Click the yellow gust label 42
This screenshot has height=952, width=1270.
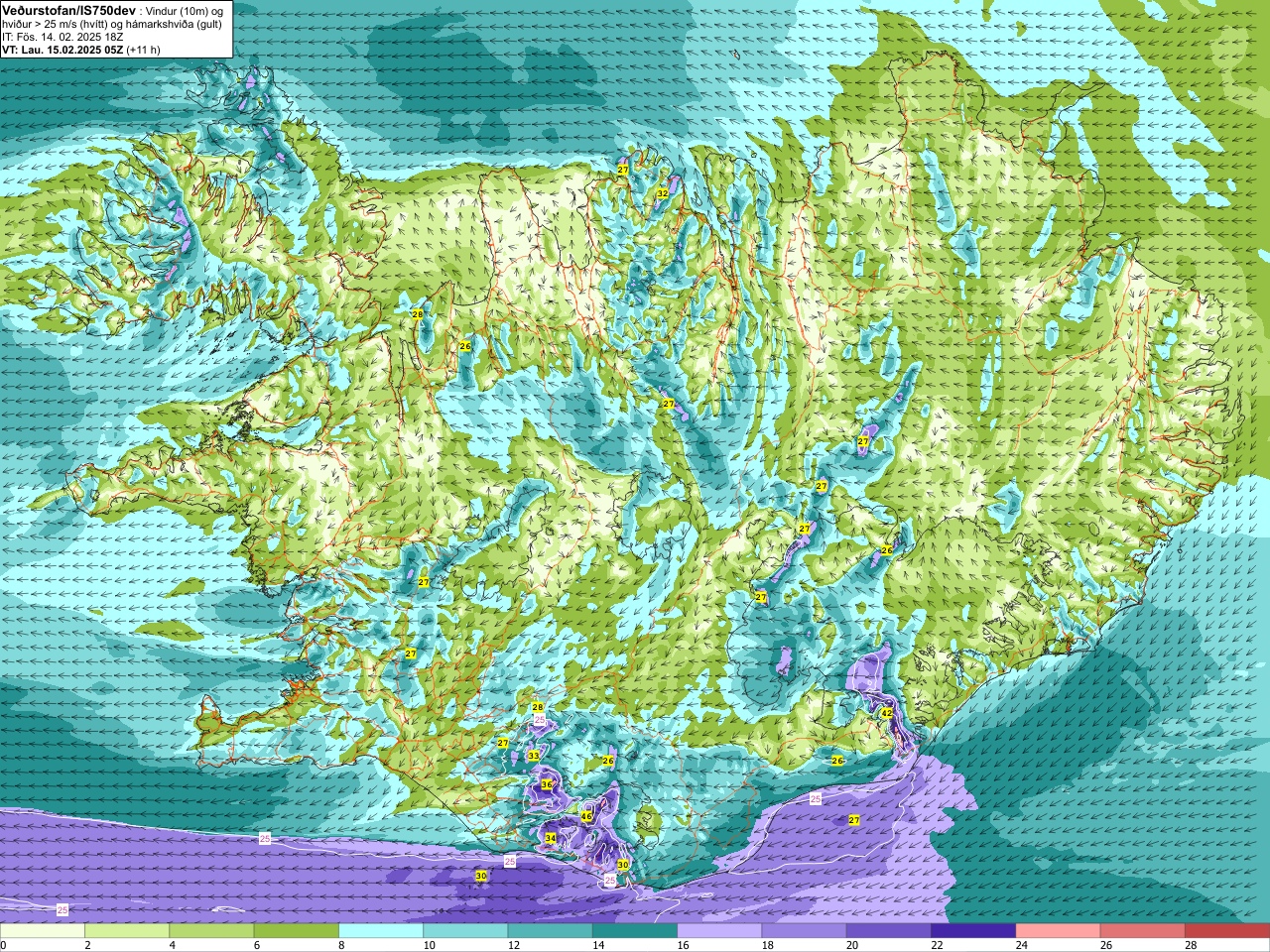point(887,714)
